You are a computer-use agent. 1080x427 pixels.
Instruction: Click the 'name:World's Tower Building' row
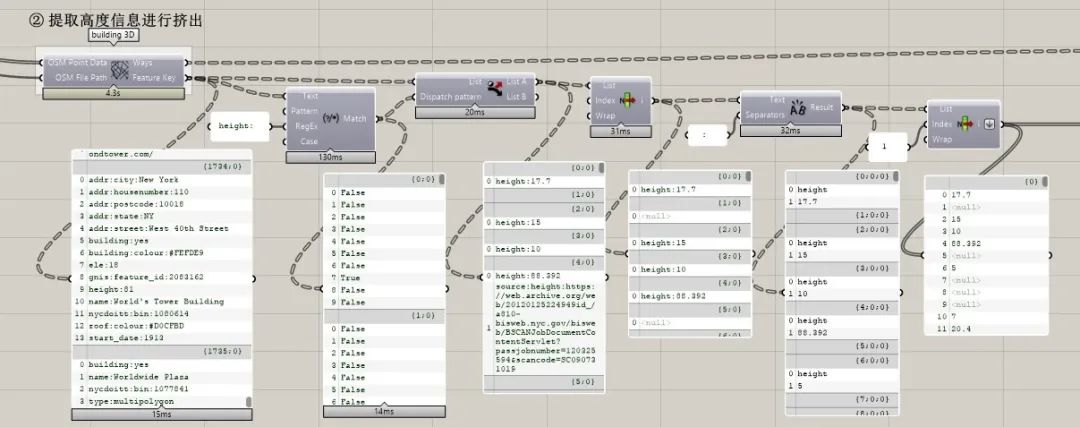[163, 302]
